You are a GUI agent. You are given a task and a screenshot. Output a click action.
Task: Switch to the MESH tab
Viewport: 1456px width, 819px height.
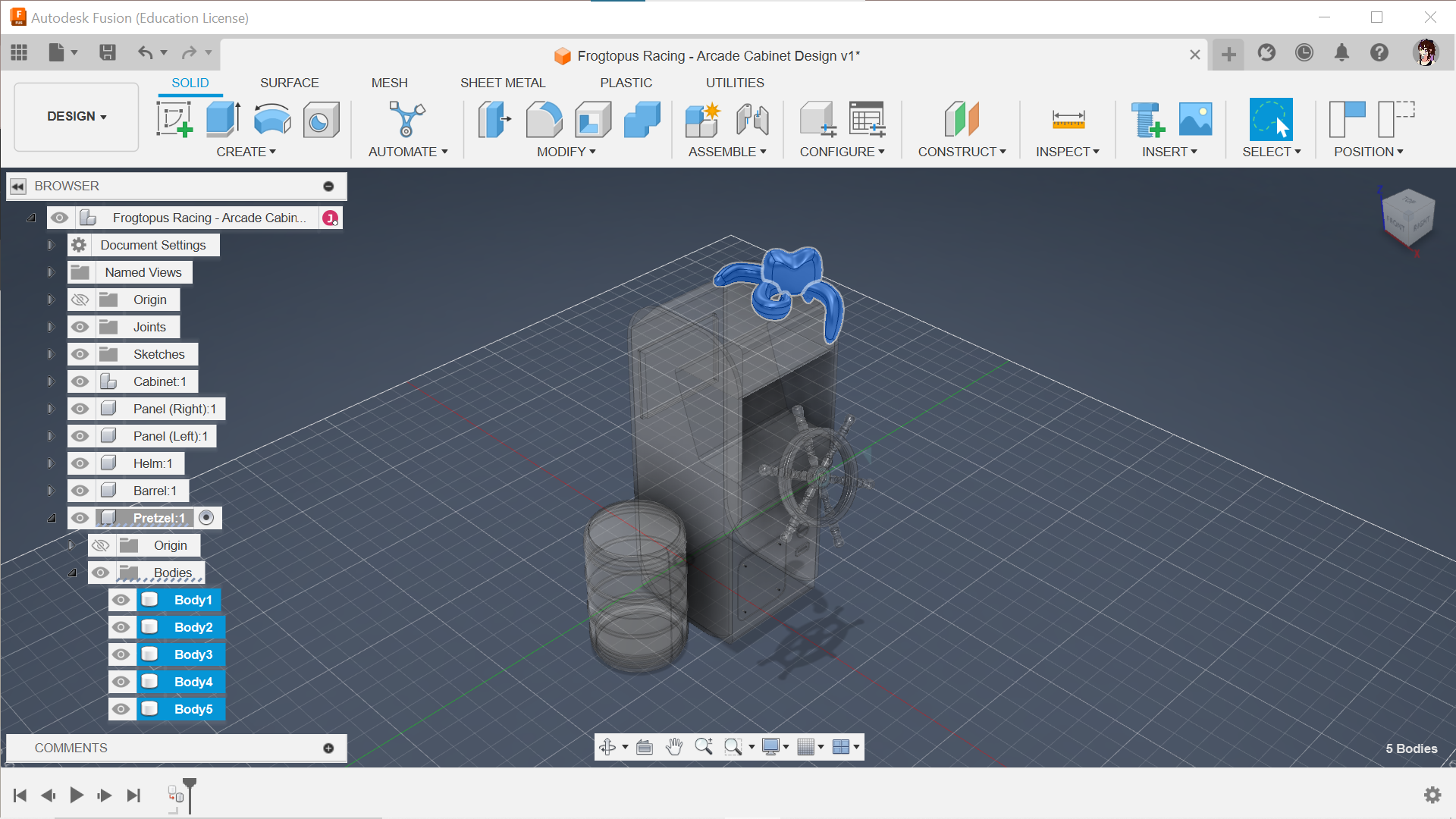click(x=389, y=83)
